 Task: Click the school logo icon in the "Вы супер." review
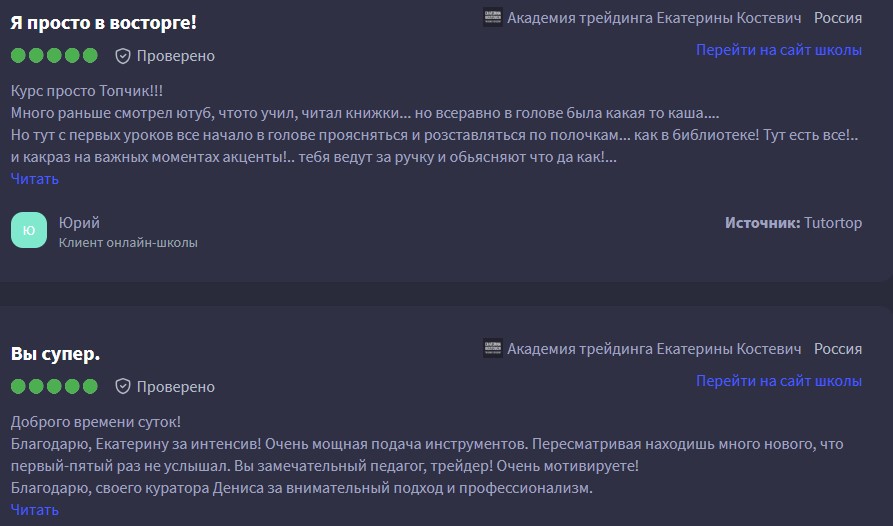(x=492, y=349)
